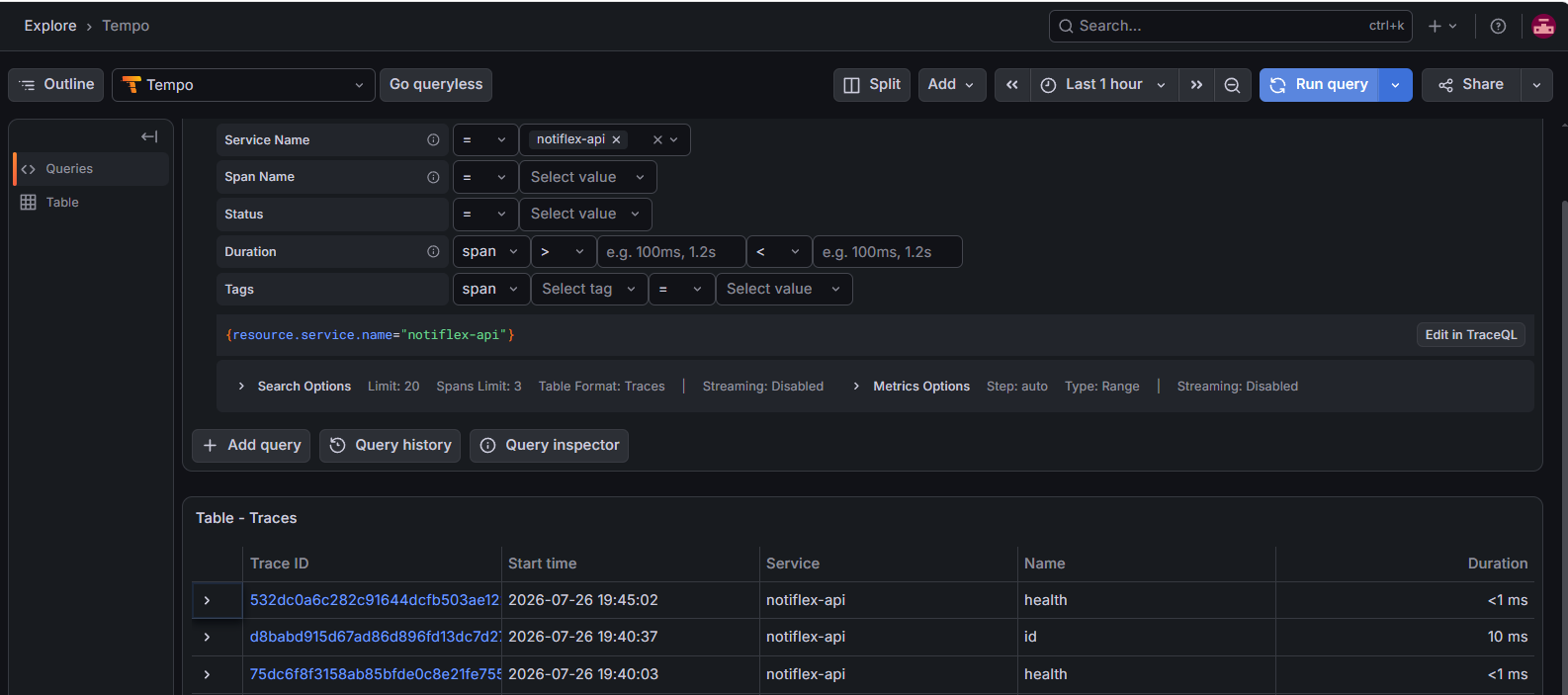Image resolution: width=1568 pixels, height=695 pixels.
Task: Select Table in outline sidebar
Action: coord(91,203)
